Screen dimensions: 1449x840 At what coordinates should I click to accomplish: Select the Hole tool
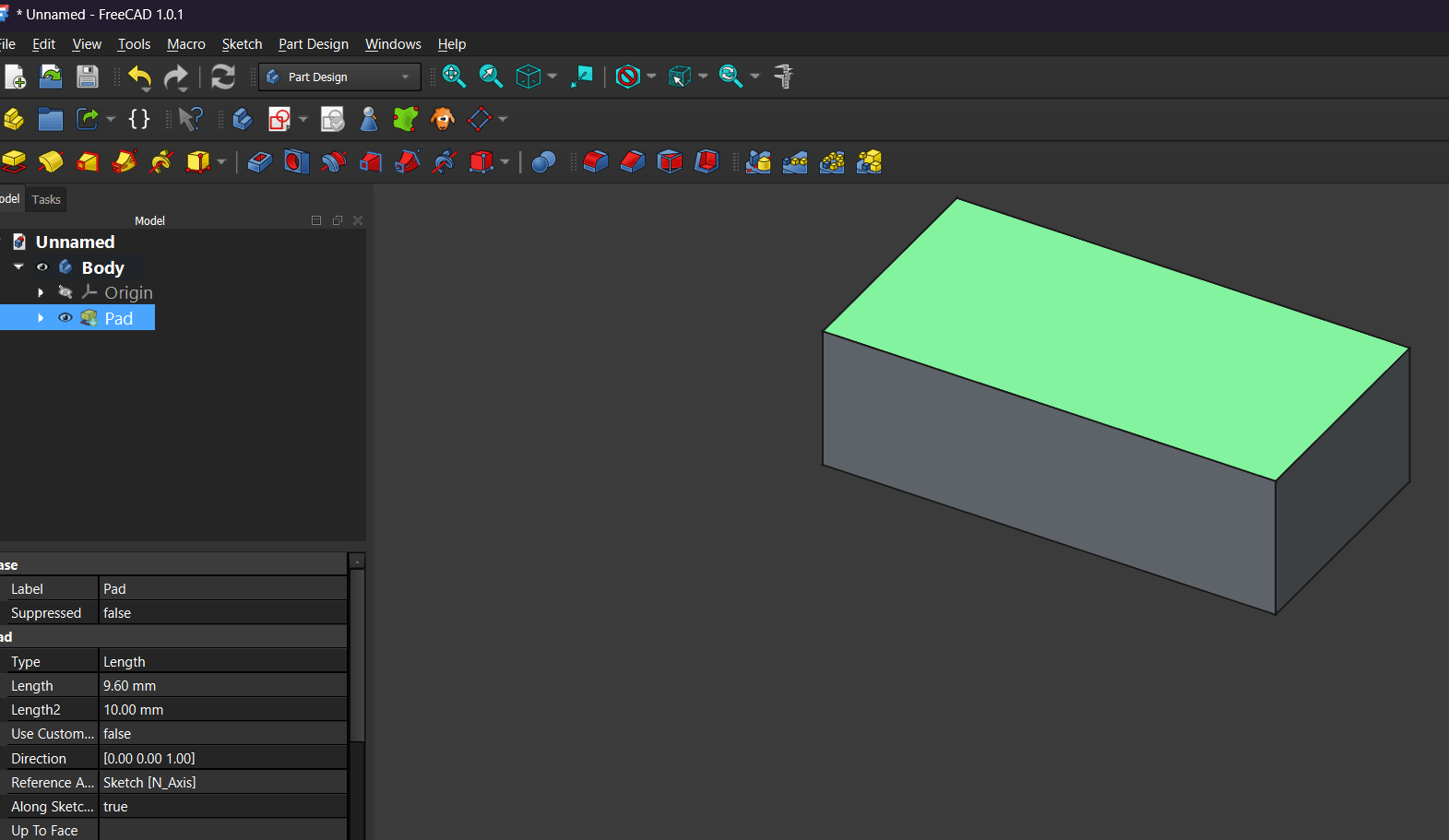tap(297, 162)
